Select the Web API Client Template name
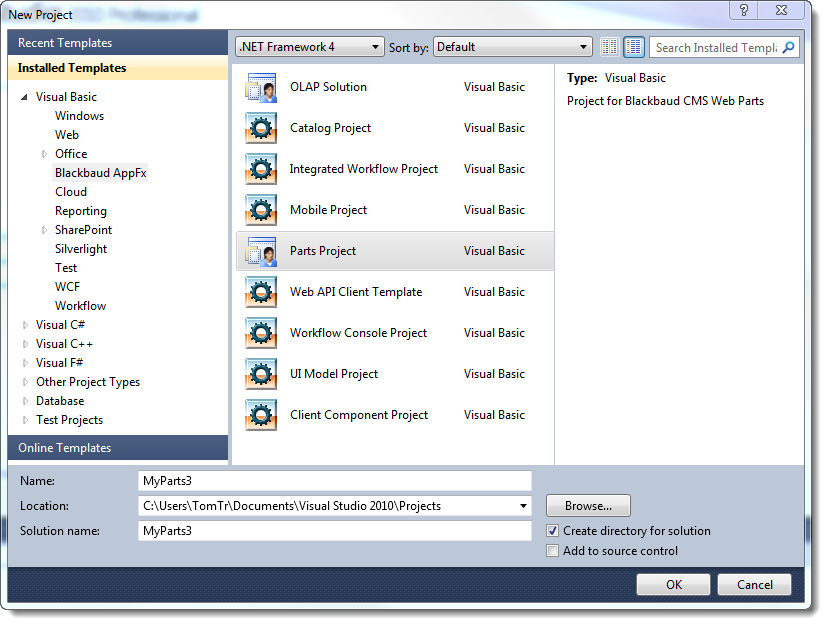This screenshot has width=827, height=625. coord(356,292)
